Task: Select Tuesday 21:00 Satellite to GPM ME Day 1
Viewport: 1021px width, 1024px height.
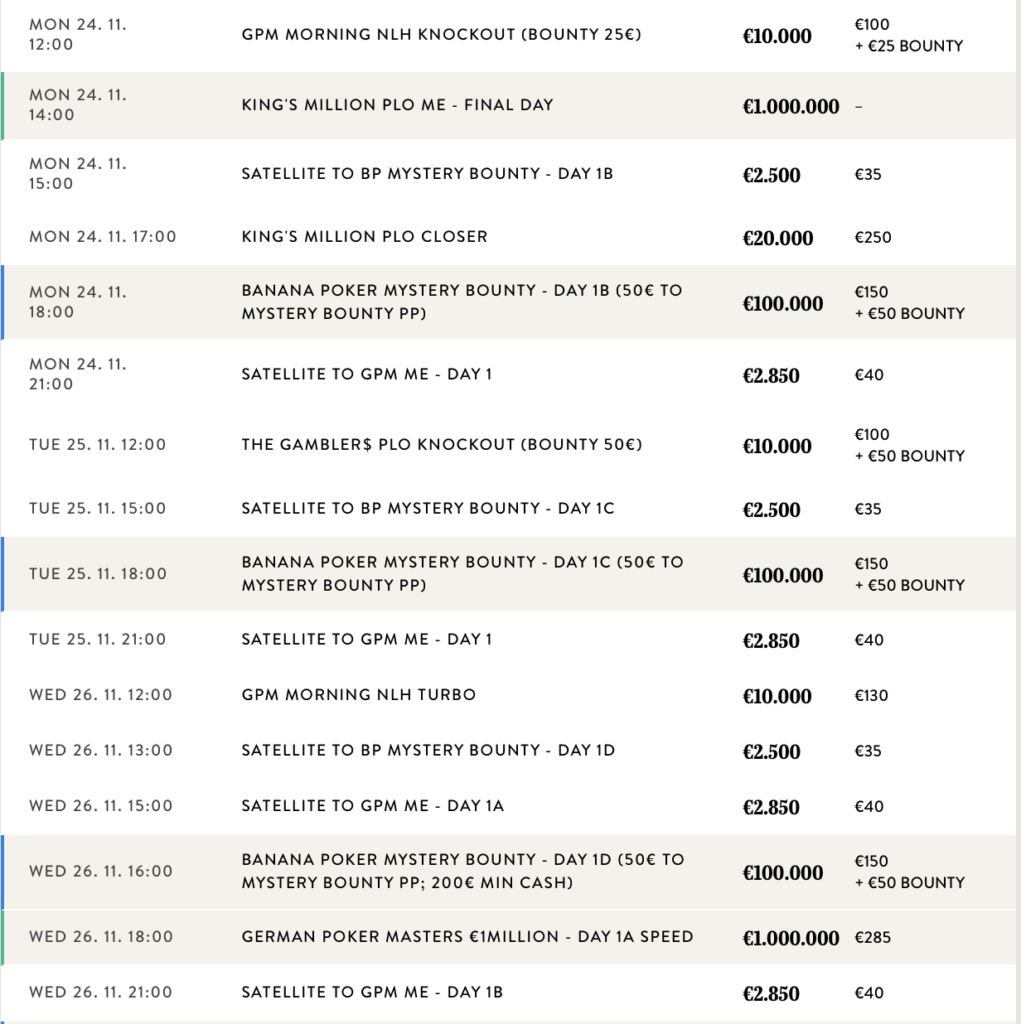Action: click(366, 640)
